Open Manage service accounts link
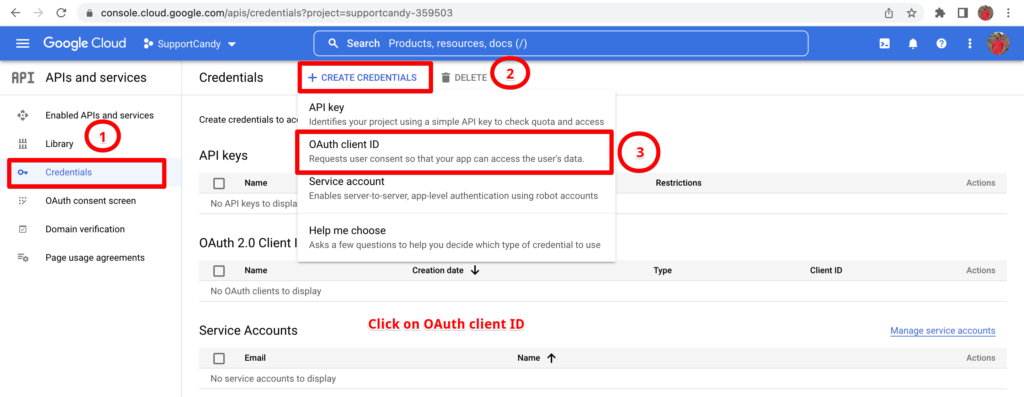 coord(942,331)
